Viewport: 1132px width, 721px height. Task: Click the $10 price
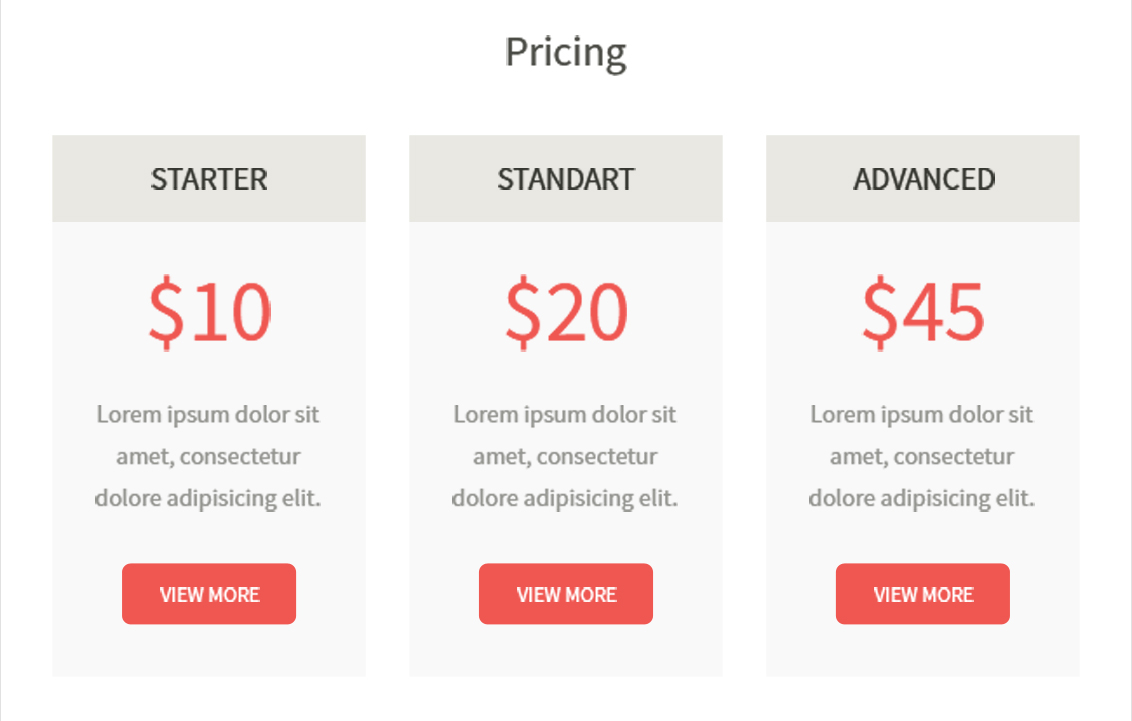tap(209, 312)
